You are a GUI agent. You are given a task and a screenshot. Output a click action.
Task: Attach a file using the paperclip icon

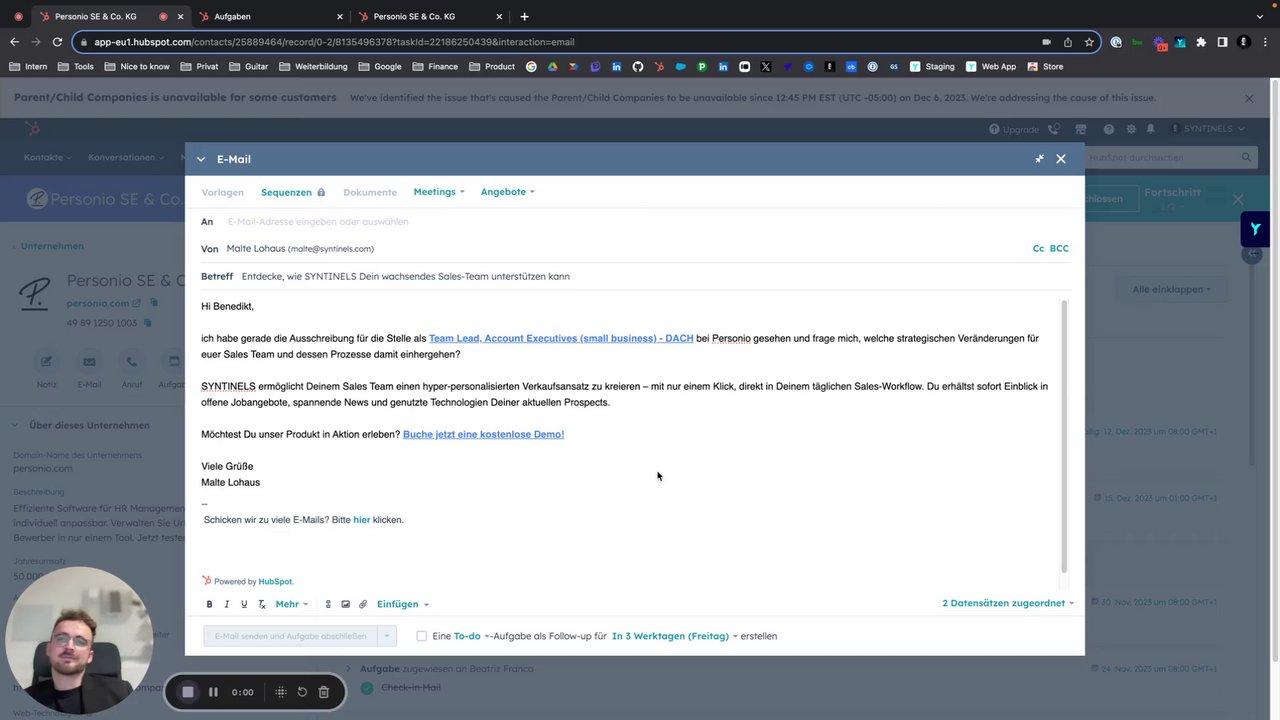click(363, 604)
